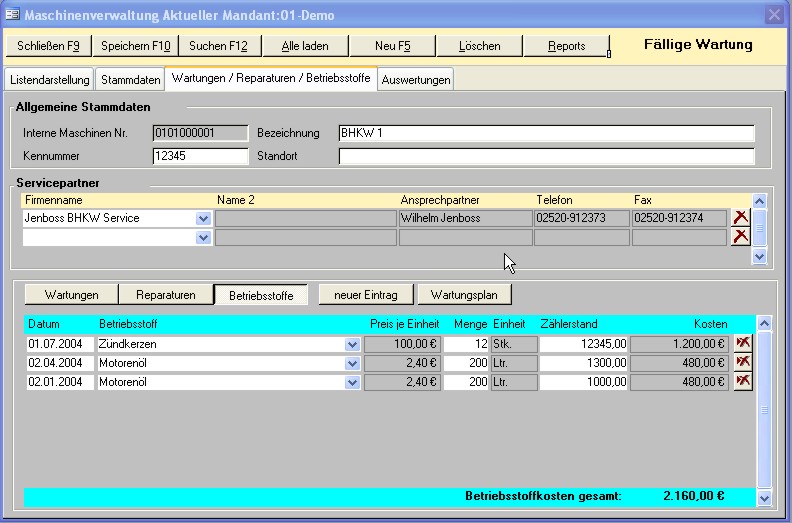Click the Telefon field 02520-912373

[x=581, y=218]
